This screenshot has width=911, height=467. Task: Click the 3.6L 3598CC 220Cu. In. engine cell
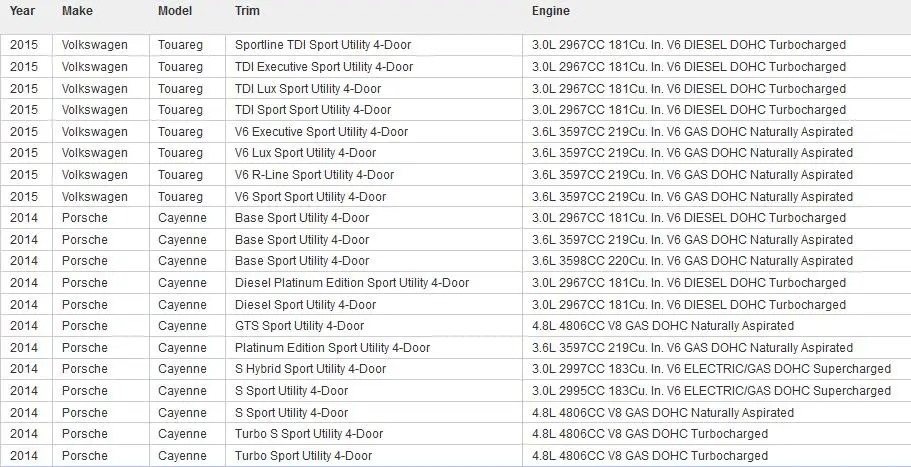click(x=716, y=261)
